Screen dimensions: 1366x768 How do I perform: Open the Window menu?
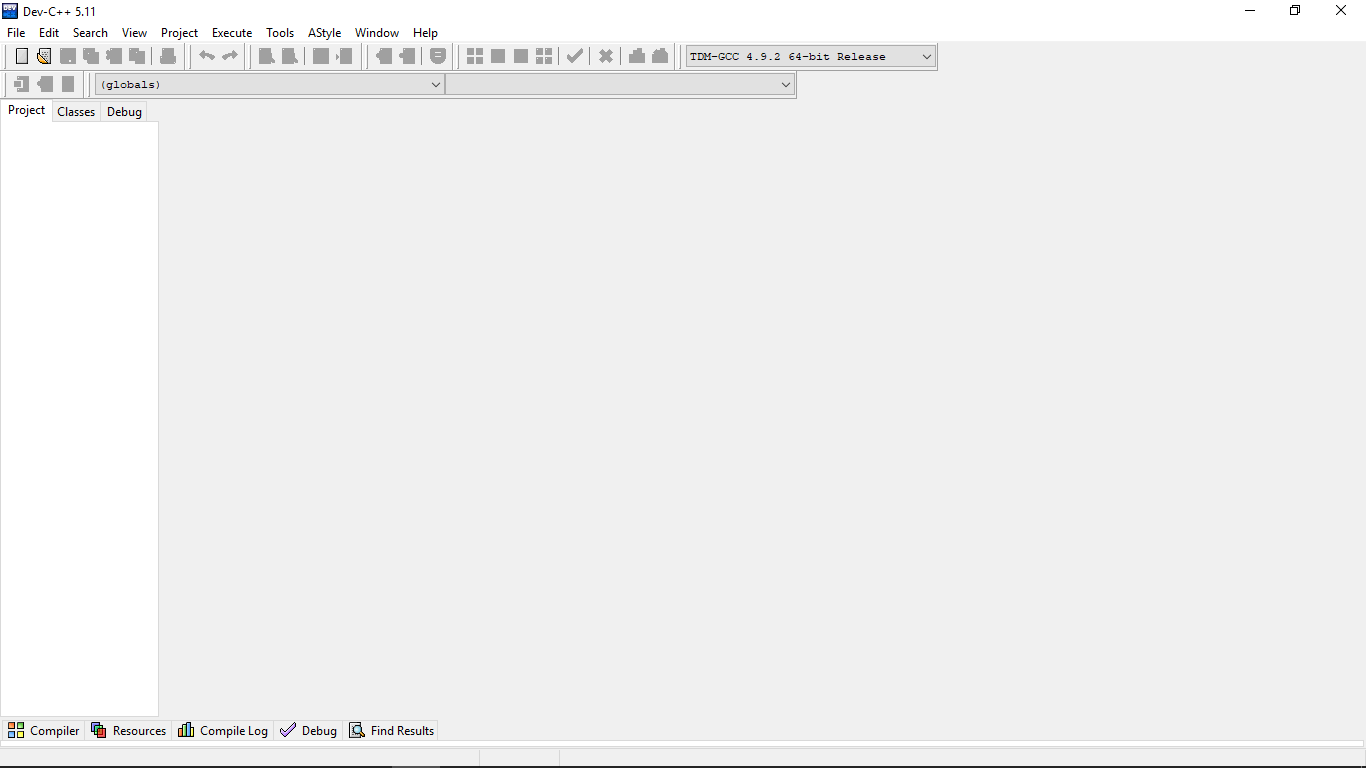click(377, 33)
